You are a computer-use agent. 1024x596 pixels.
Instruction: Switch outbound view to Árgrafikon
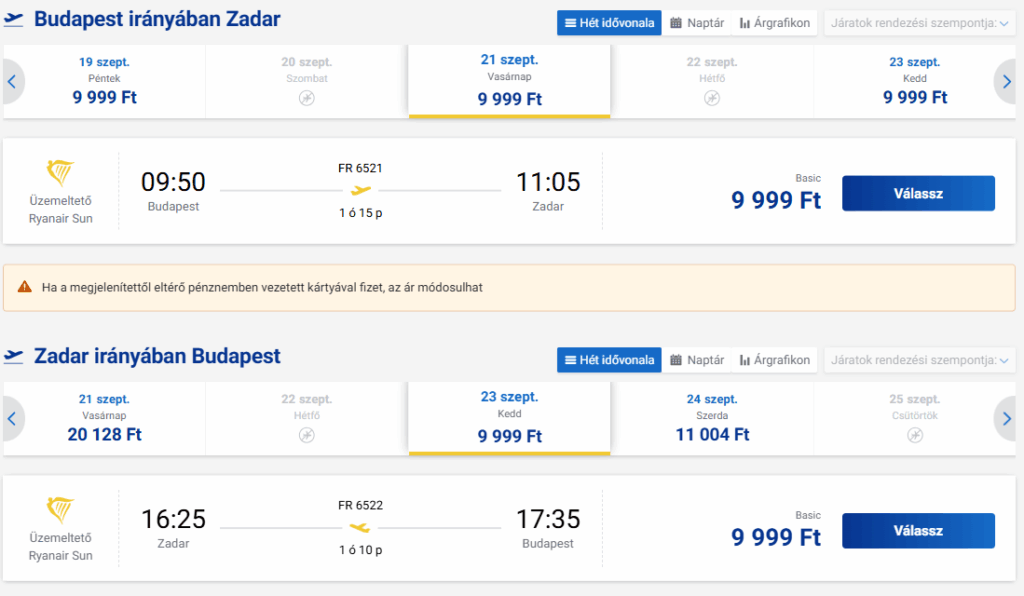click(x=775, y=23)
